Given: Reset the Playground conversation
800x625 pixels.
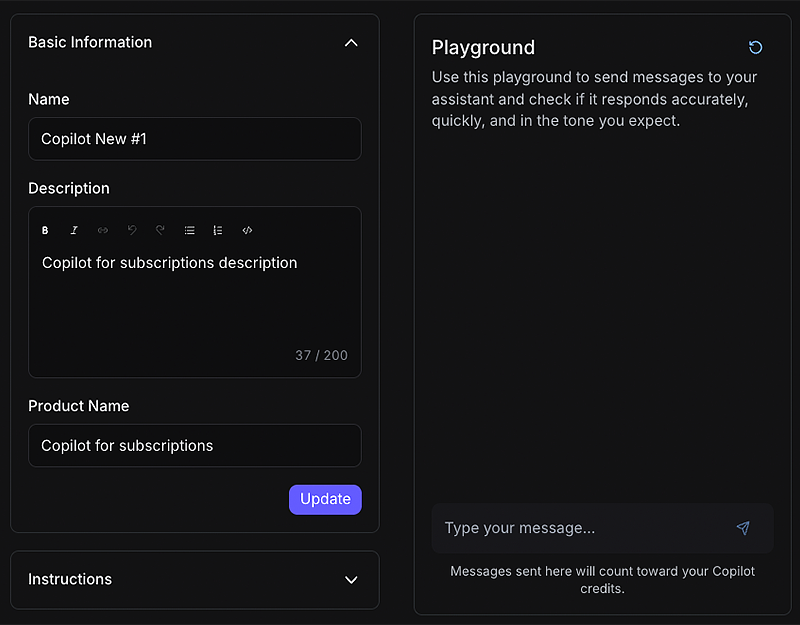Looking at the screenshot, I should 755,47.
